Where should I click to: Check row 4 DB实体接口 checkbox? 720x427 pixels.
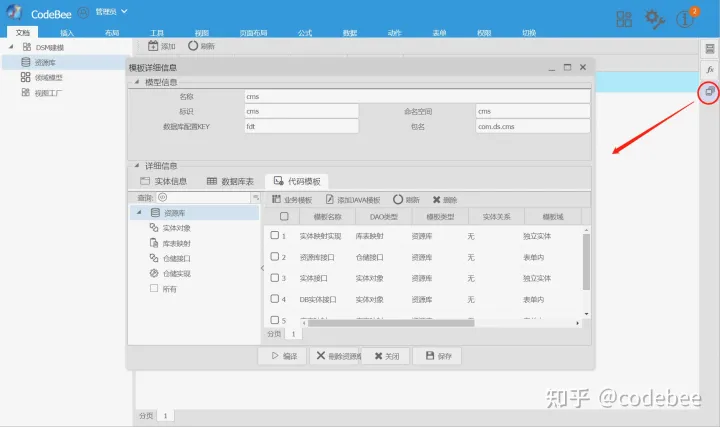(x=275, y=298)
